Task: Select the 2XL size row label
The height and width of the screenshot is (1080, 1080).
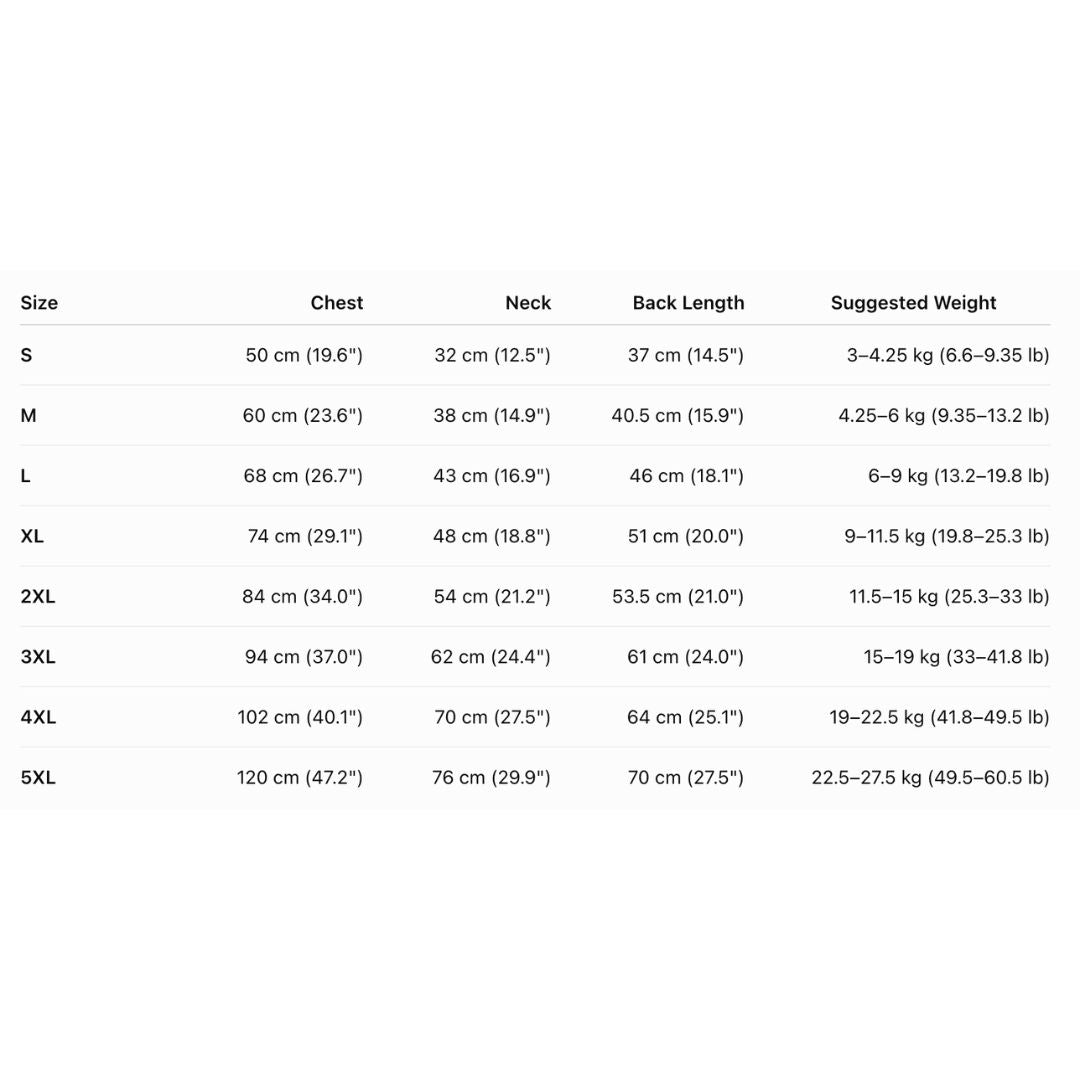Action: pos(38,596)
